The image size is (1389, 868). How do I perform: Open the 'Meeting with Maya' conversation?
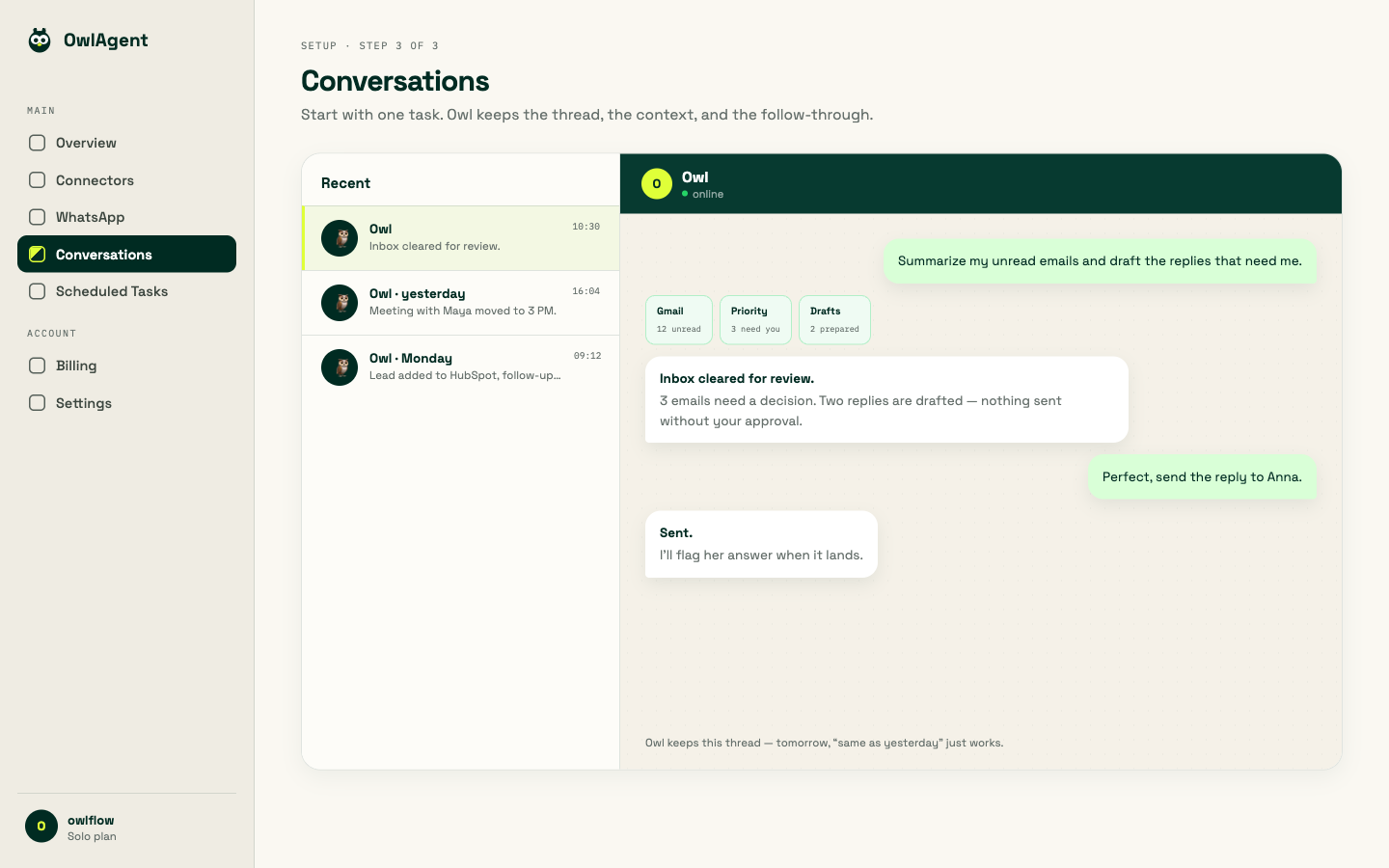point(461,303)
